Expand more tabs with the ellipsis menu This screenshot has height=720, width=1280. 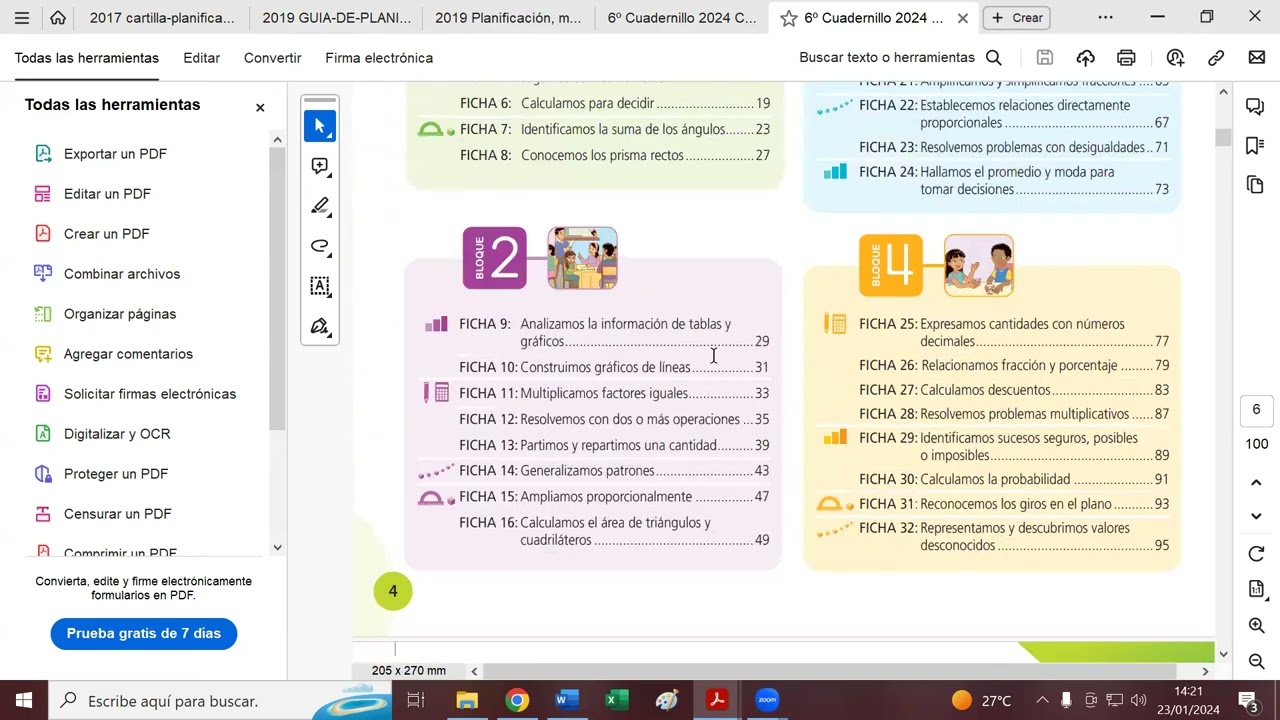[x=1105, y=17]
